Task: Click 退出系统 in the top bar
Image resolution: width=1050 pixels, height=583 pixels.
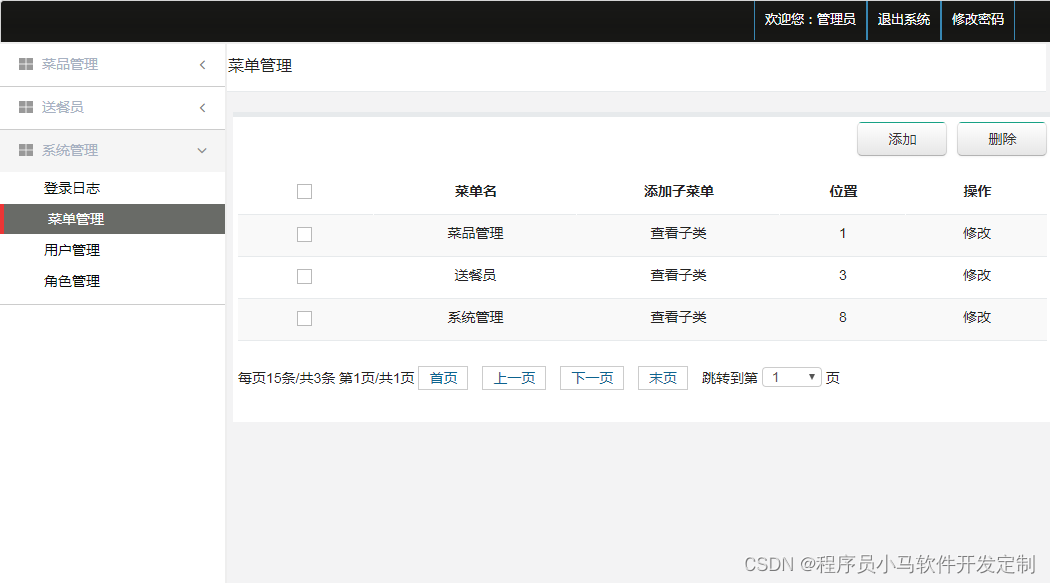Action: [x=903, y=19]
